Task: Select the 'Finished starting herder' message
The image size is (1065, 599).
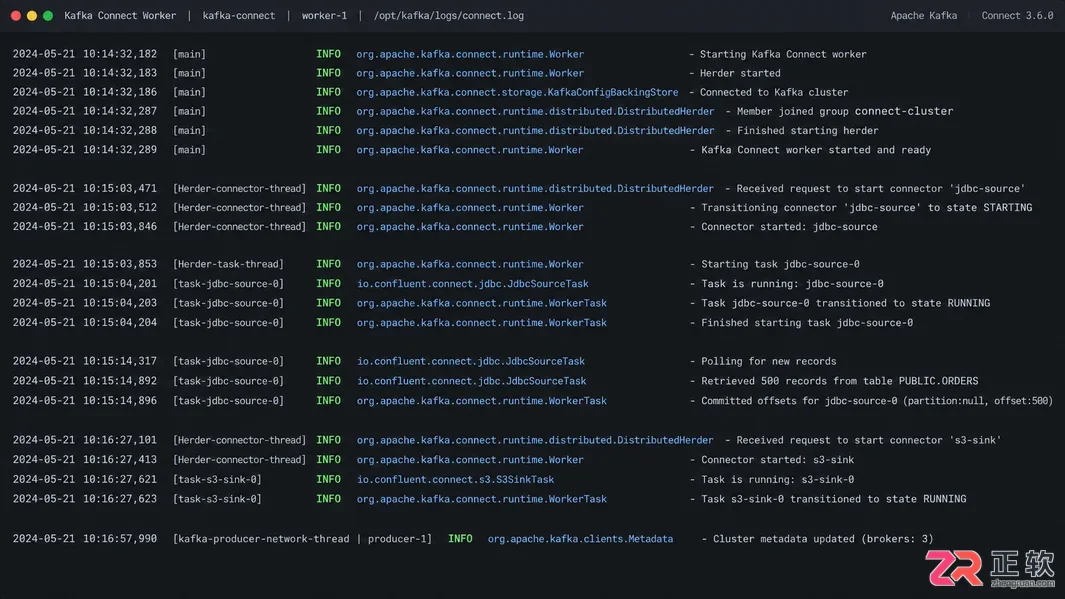Action: (808, 130)
